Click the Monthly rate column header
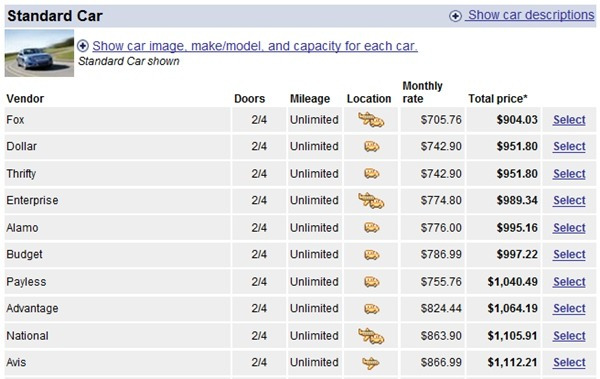The height and width of the screenshot is (379, 600). [x=422, y=92]
